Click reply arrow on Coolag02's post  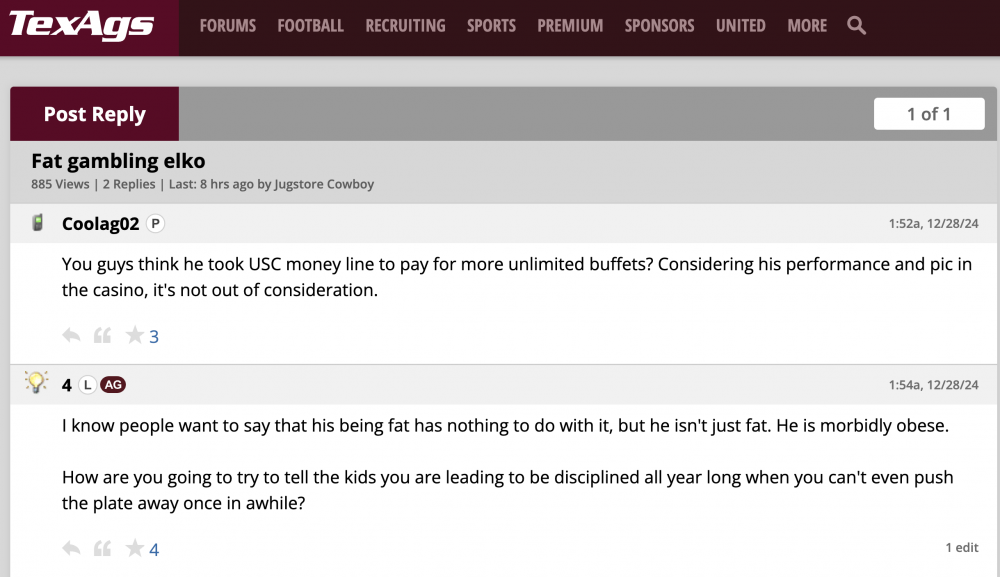71,336
